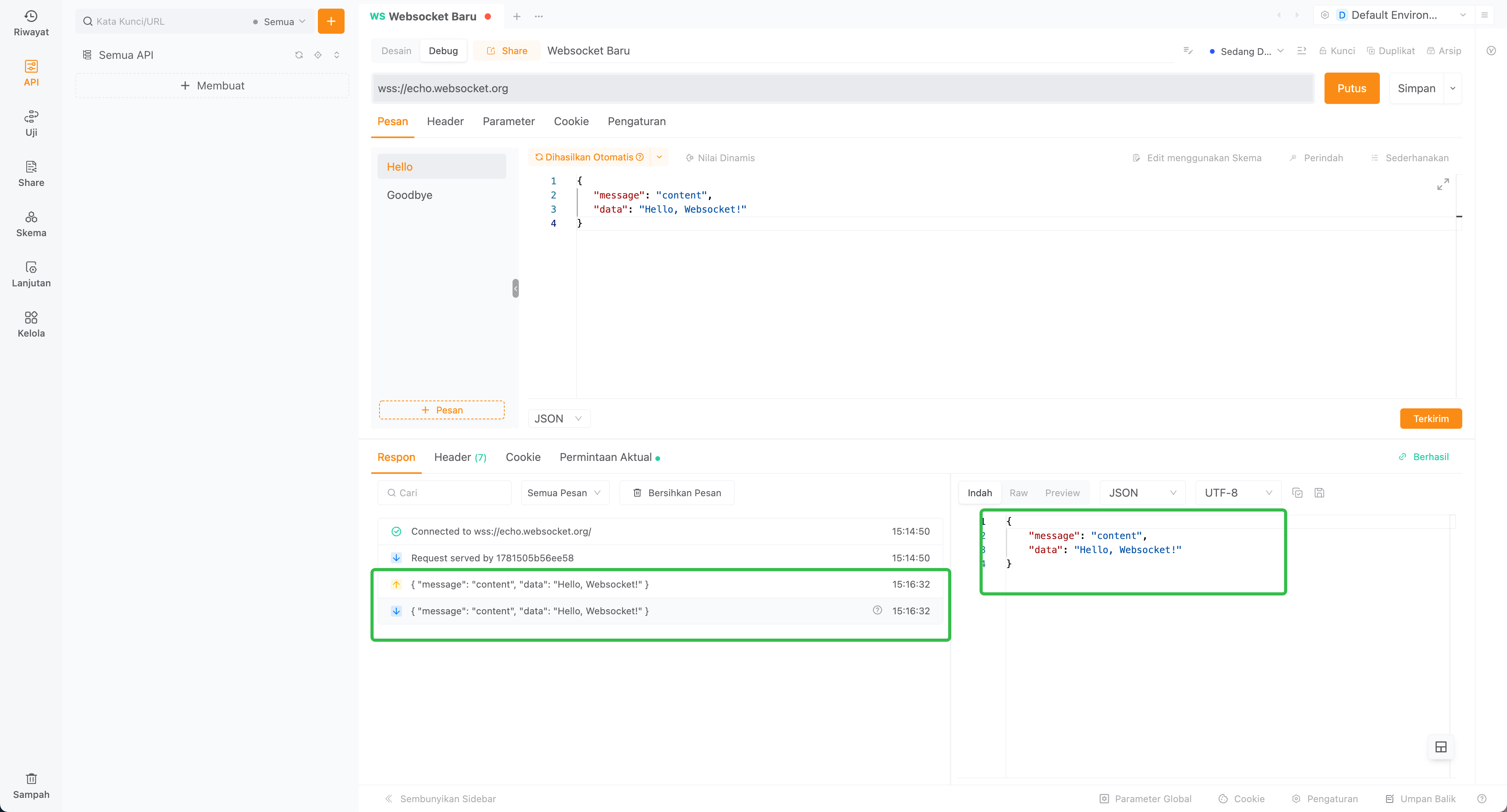Refresh the Semua API list
The width and height of the screenshot is (1507, 812).
coord(299,55)
